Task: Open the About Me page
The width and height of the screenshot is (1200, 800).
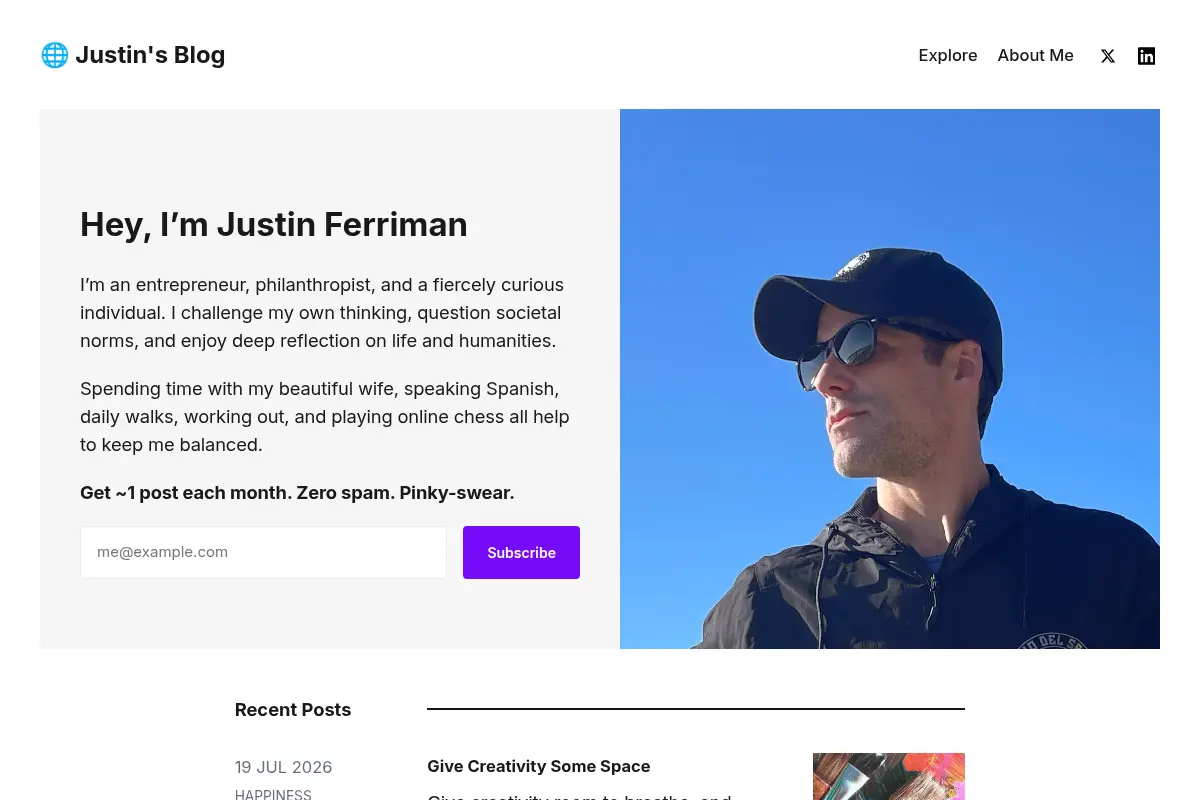Action: pos(1035,56)
